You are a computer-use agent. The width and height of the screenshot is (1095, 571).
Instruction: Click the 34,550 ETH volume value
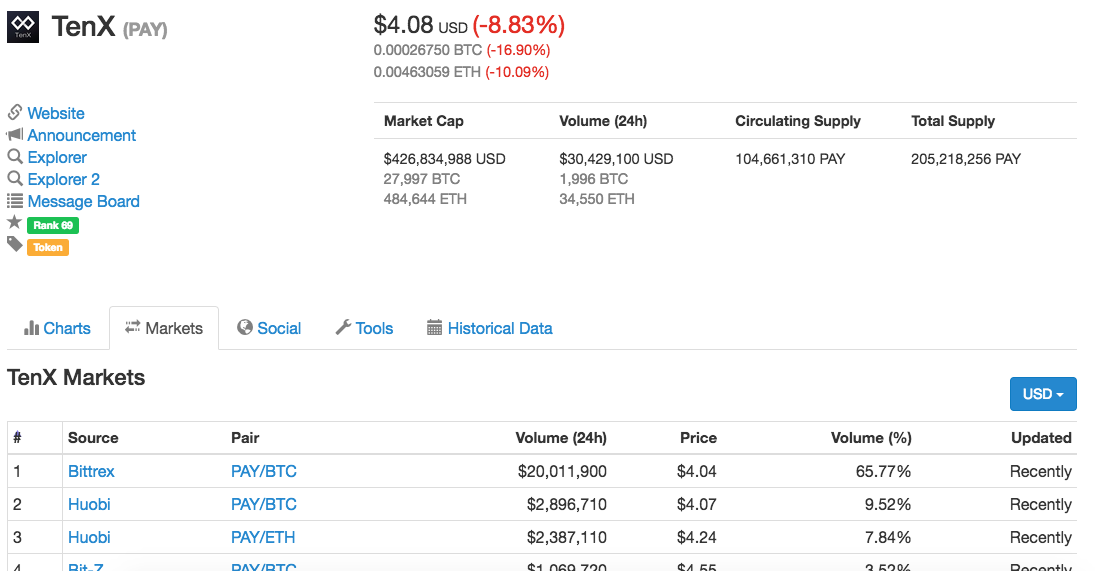(x=597, y=199)
